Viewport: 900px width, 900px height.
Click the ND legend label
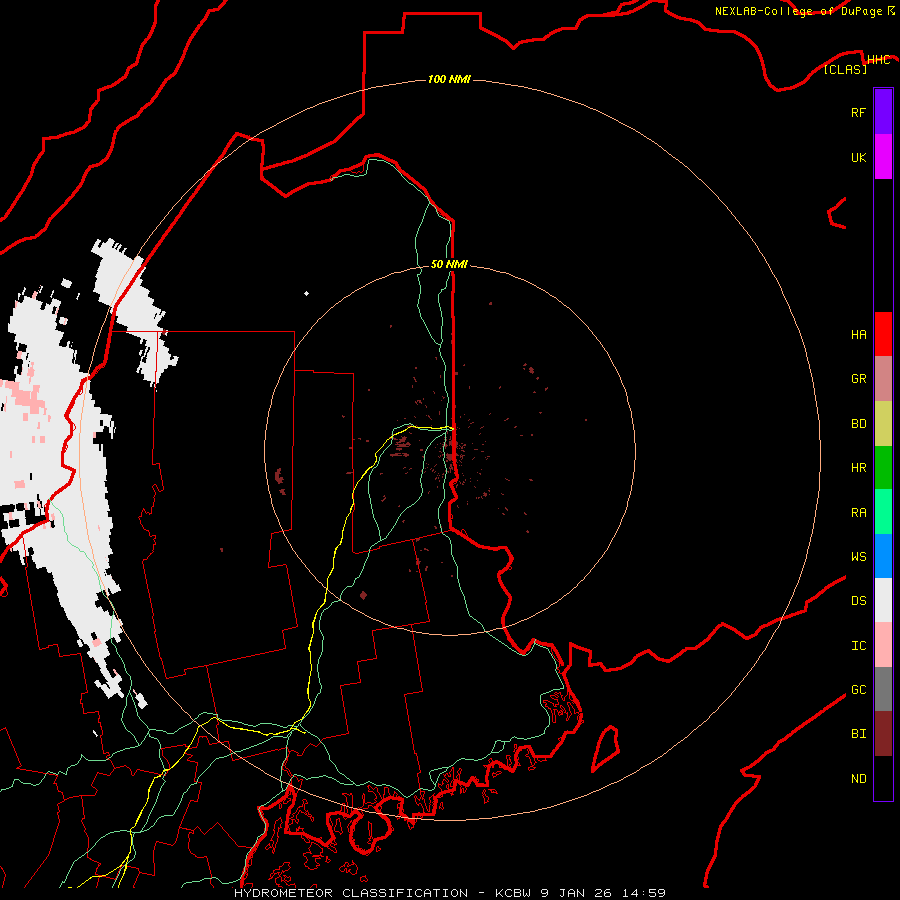click(x=858, y=779)
